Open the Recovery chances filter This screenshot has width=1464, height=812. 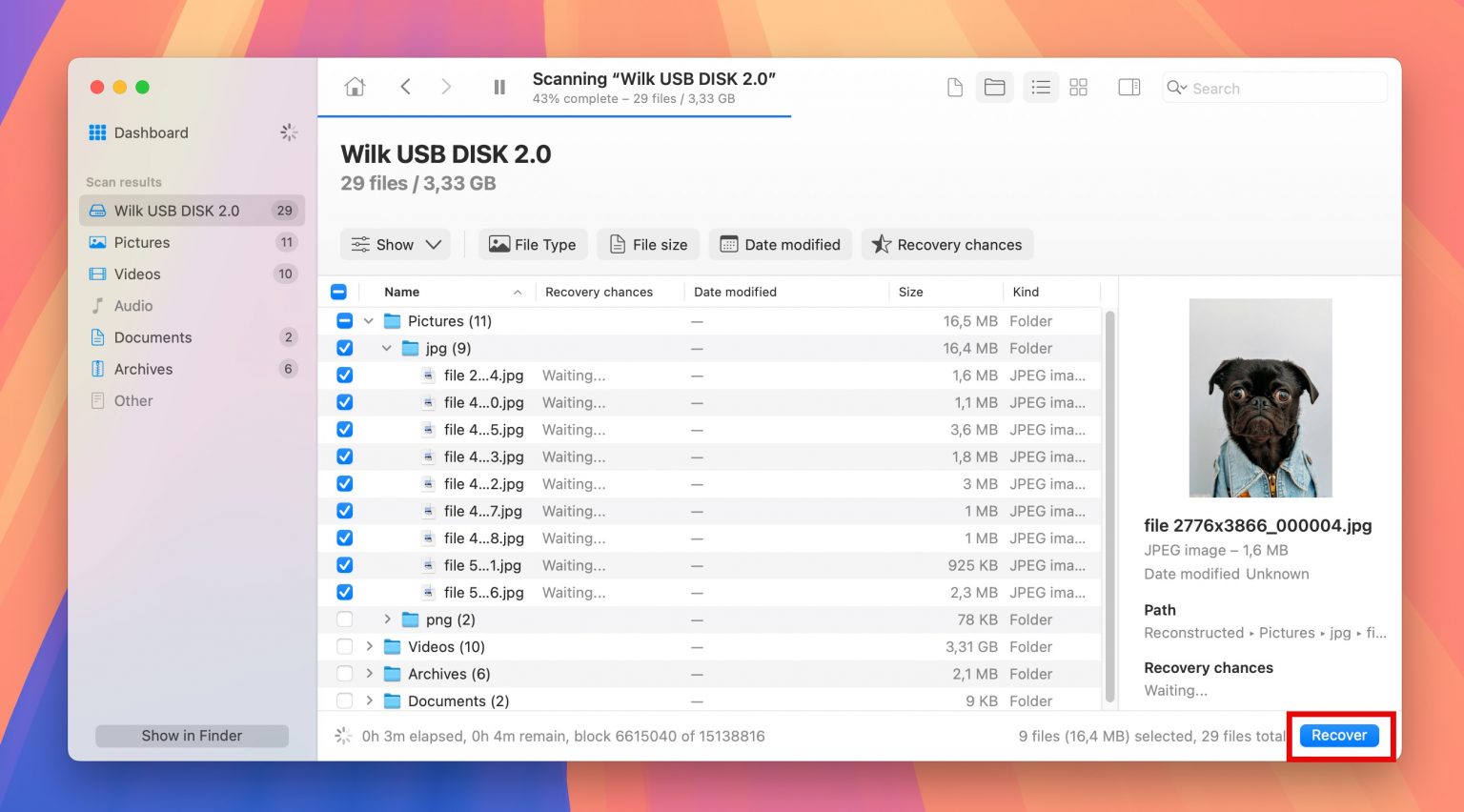(x=946, y=244)
